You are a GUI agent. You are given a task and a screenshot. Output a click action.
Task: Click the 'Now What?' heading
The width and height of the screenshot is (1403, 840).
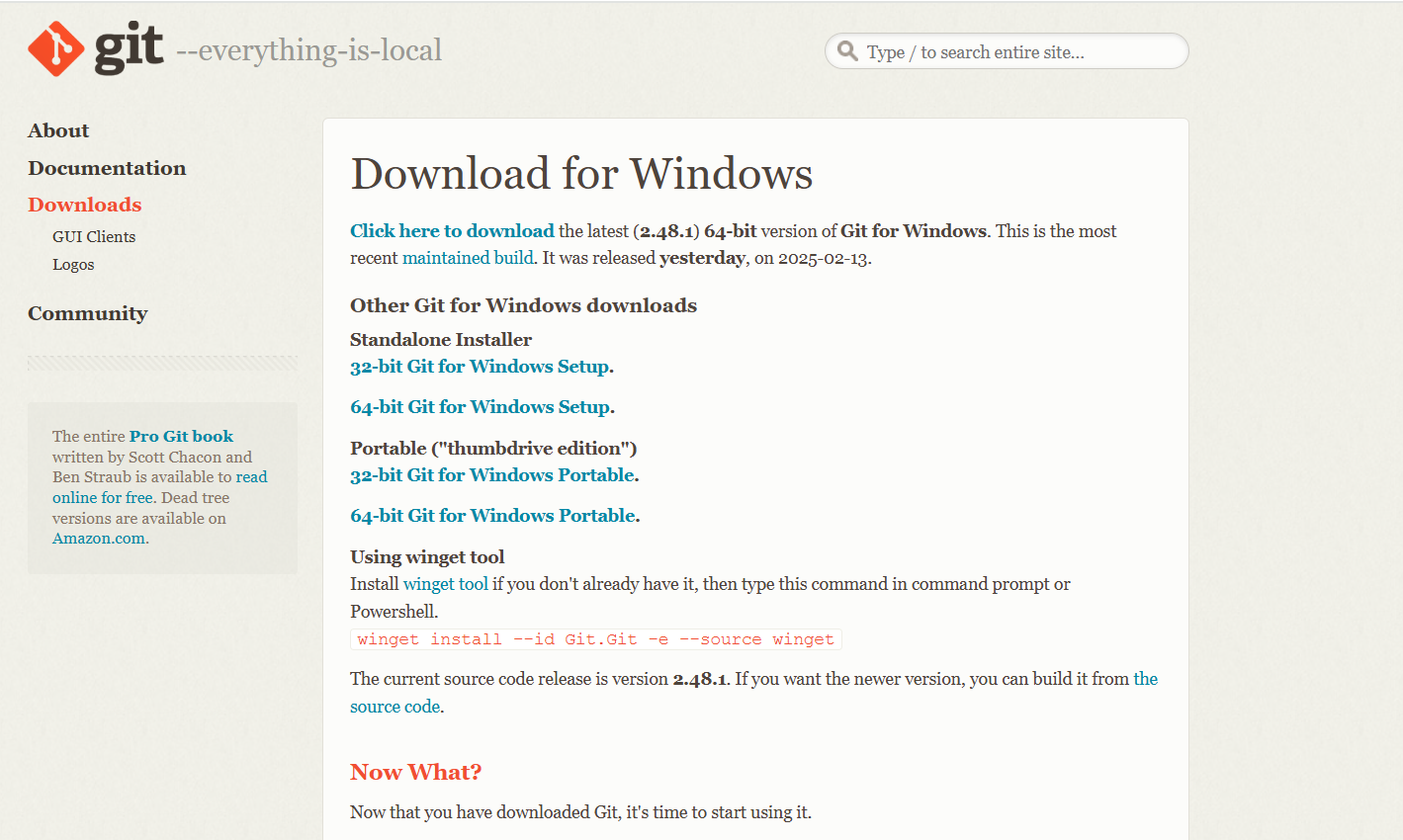416,772
